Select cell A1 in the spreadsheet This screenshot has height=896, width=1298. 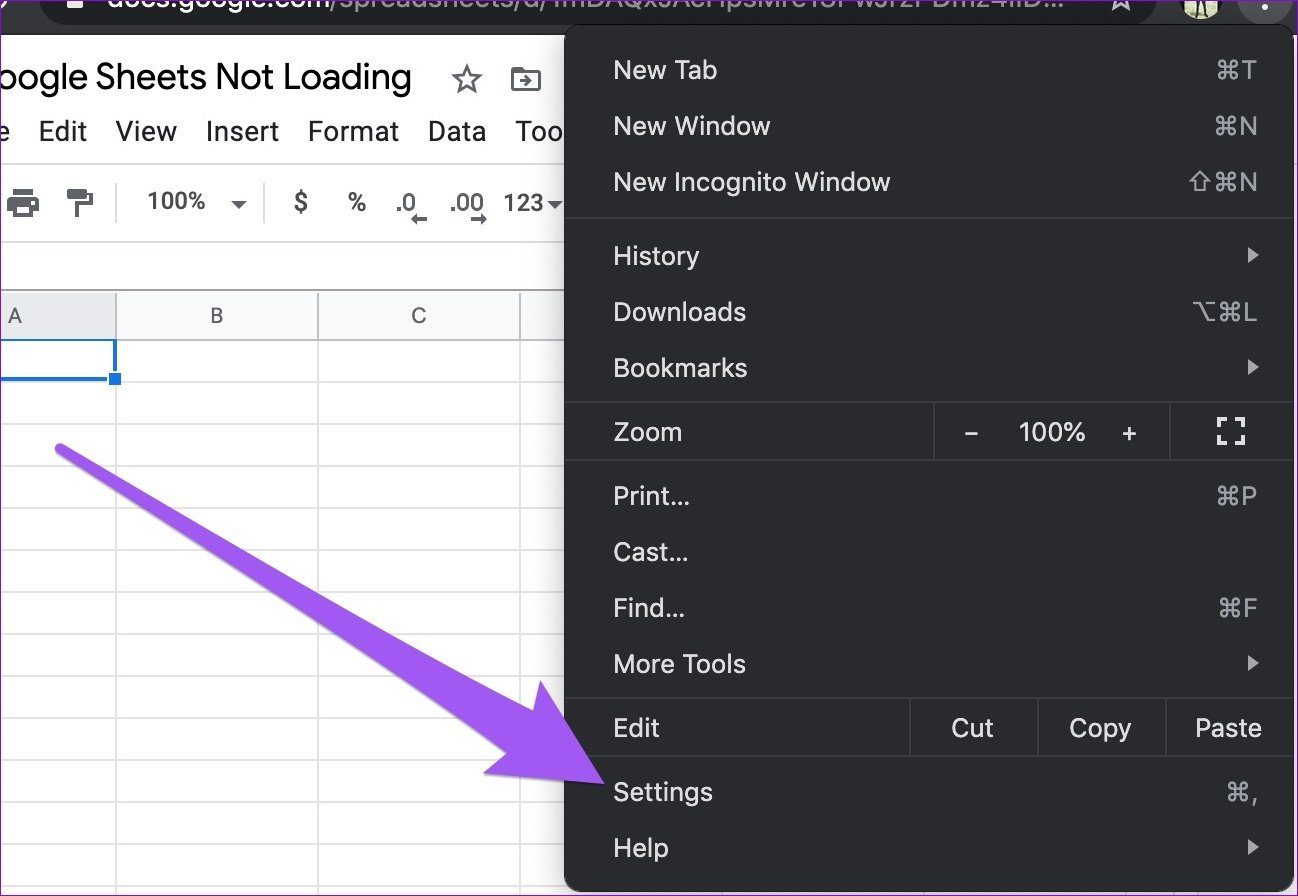55,358
